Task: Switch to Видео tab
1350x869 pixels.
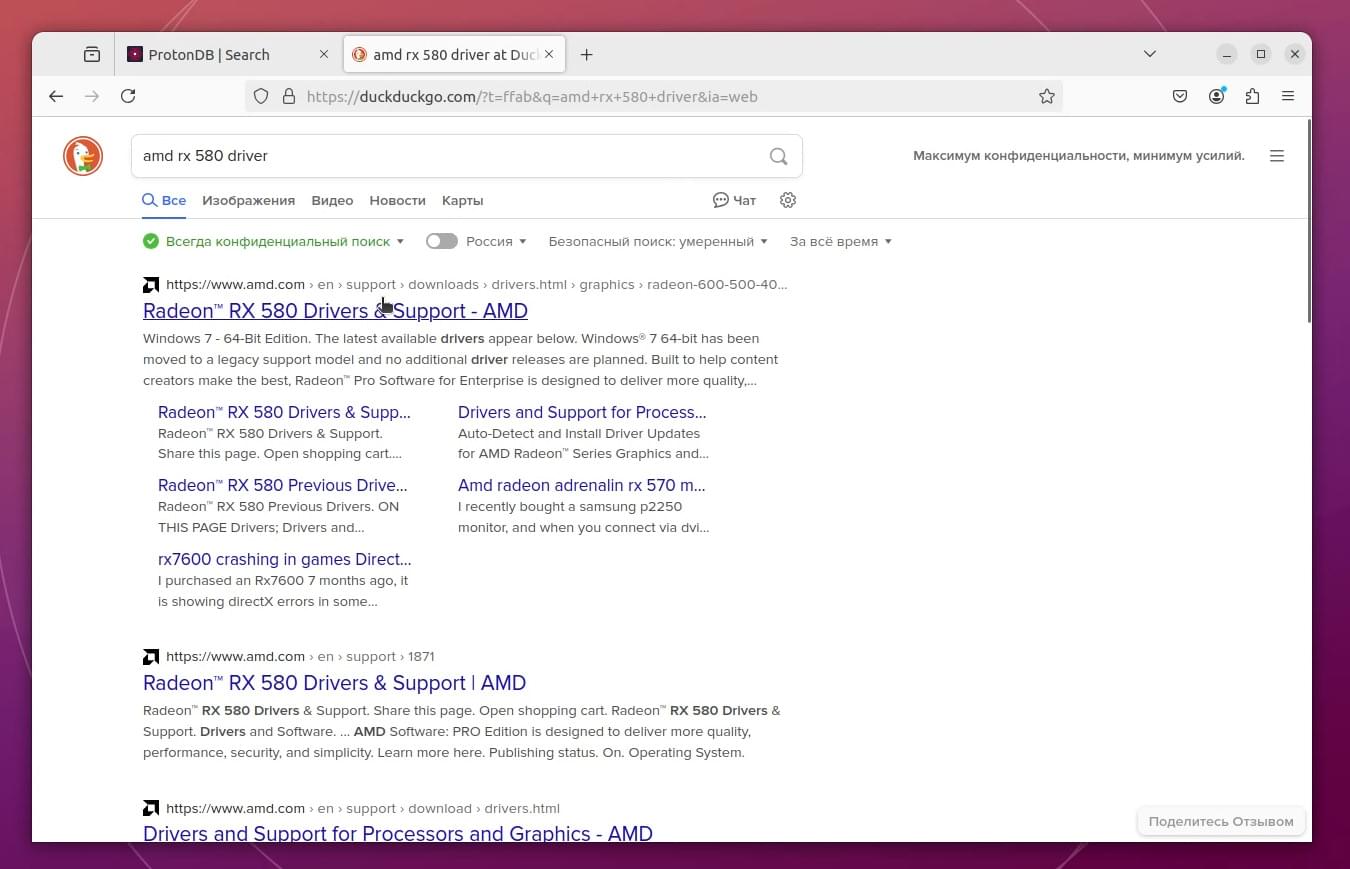Action: [332, 200]
